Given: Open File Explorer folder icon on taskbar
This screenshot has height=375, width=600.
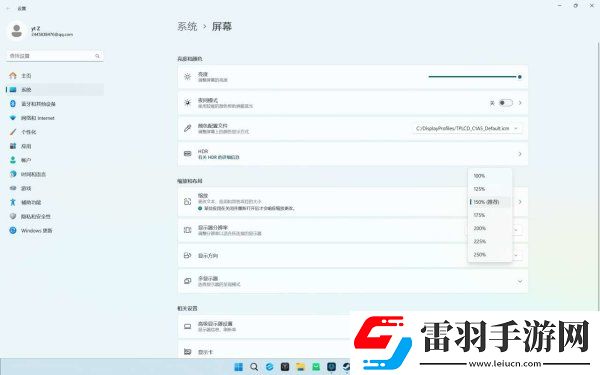Looking at the screenshot, I should [x=300, y=367].
